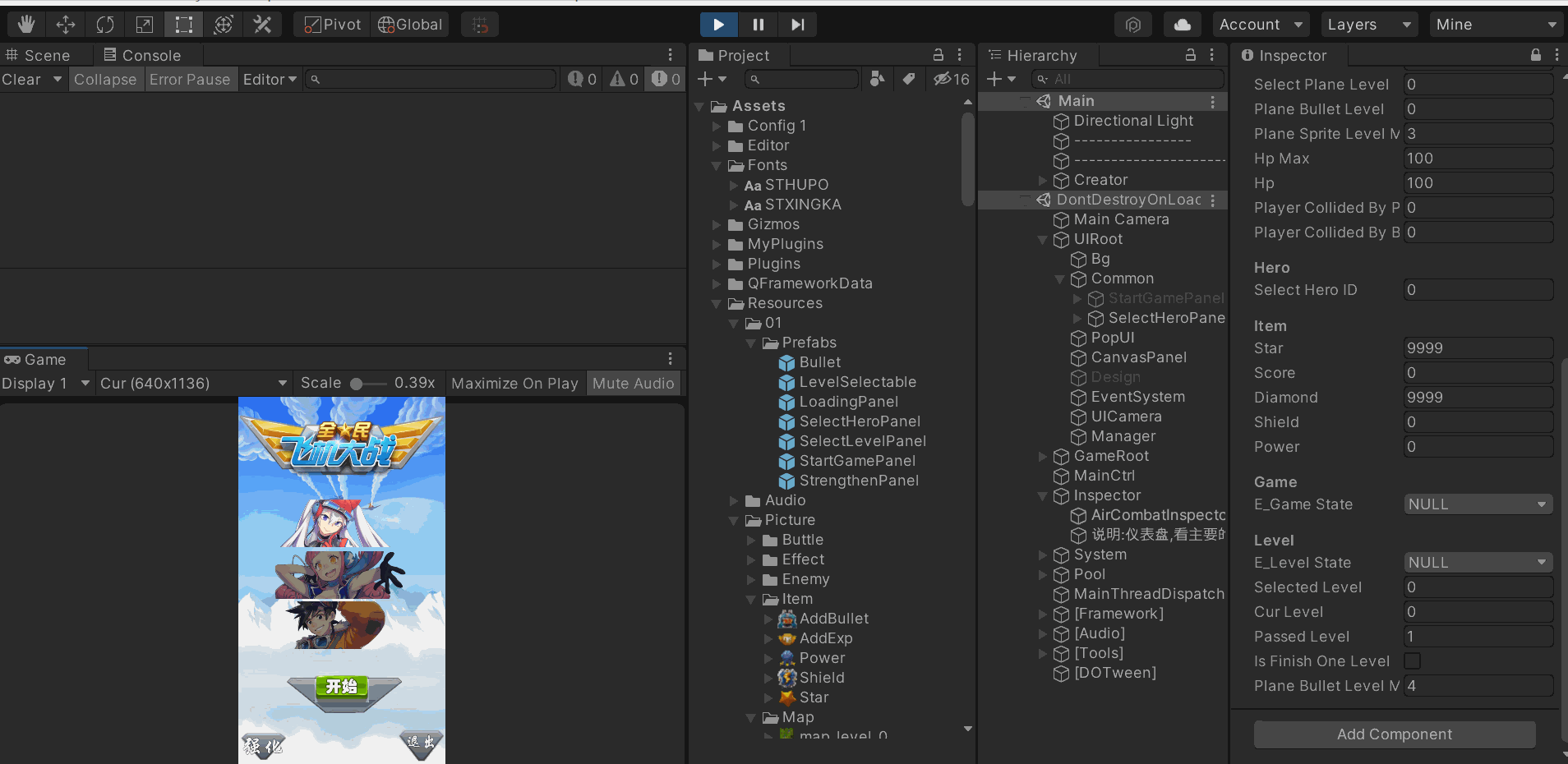This screenshot has height=764, width=1568.
Task: Collapse the UIRoot object
Action: click(x=1043, y=239)
